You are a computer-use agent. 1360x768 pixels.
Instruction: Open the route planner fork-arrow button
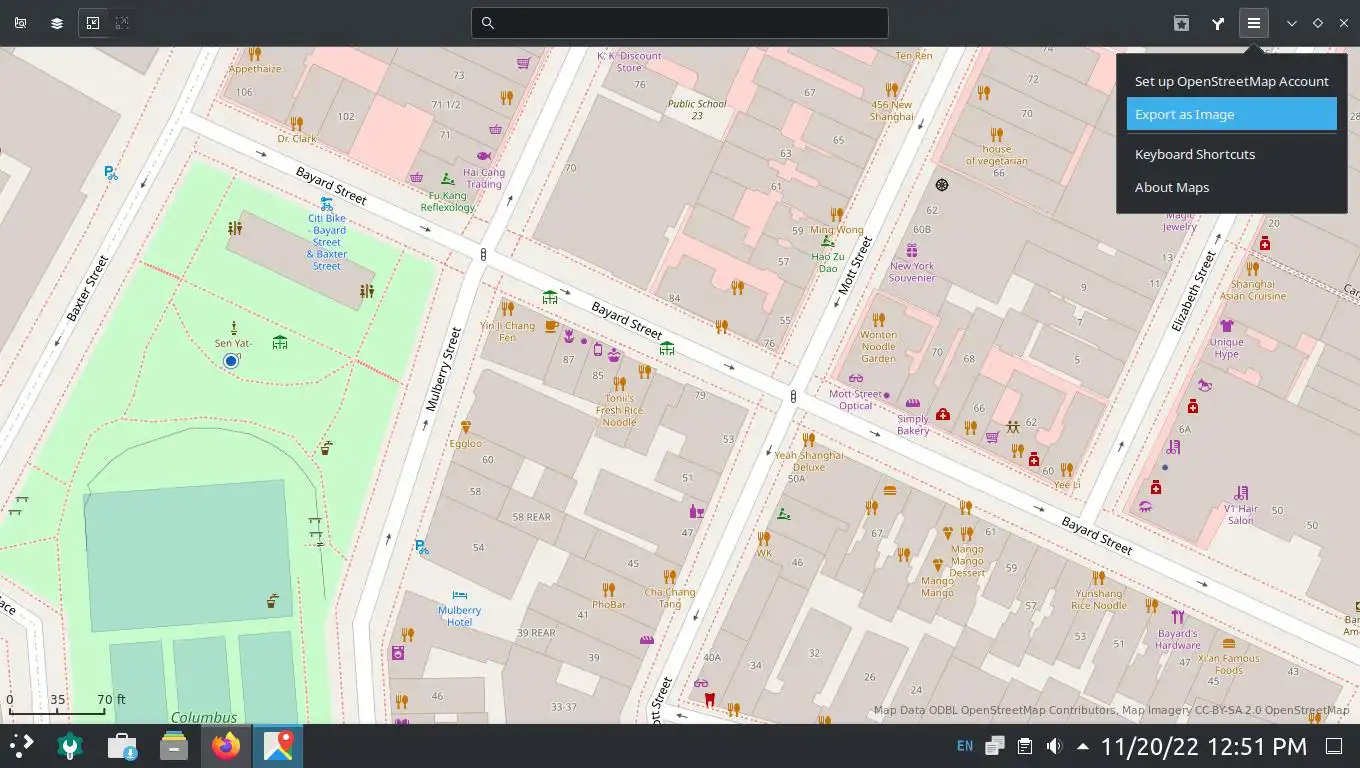[1218, 23]
